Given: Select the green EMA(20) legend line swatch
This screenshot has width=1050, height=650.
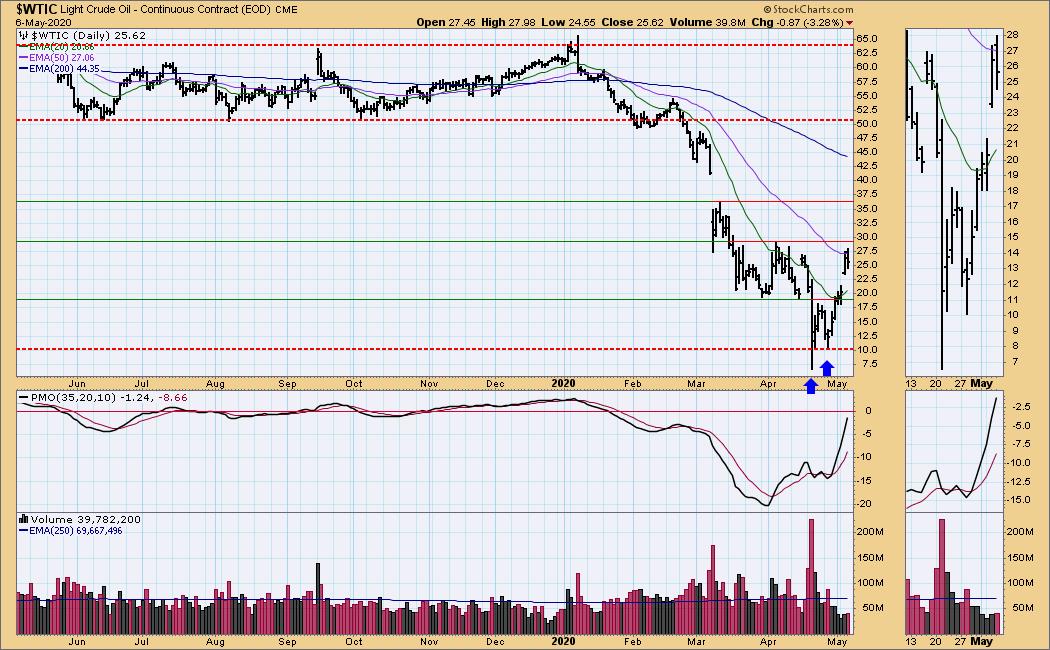Looking at the screenshot, I should click(x=23, y=47).
